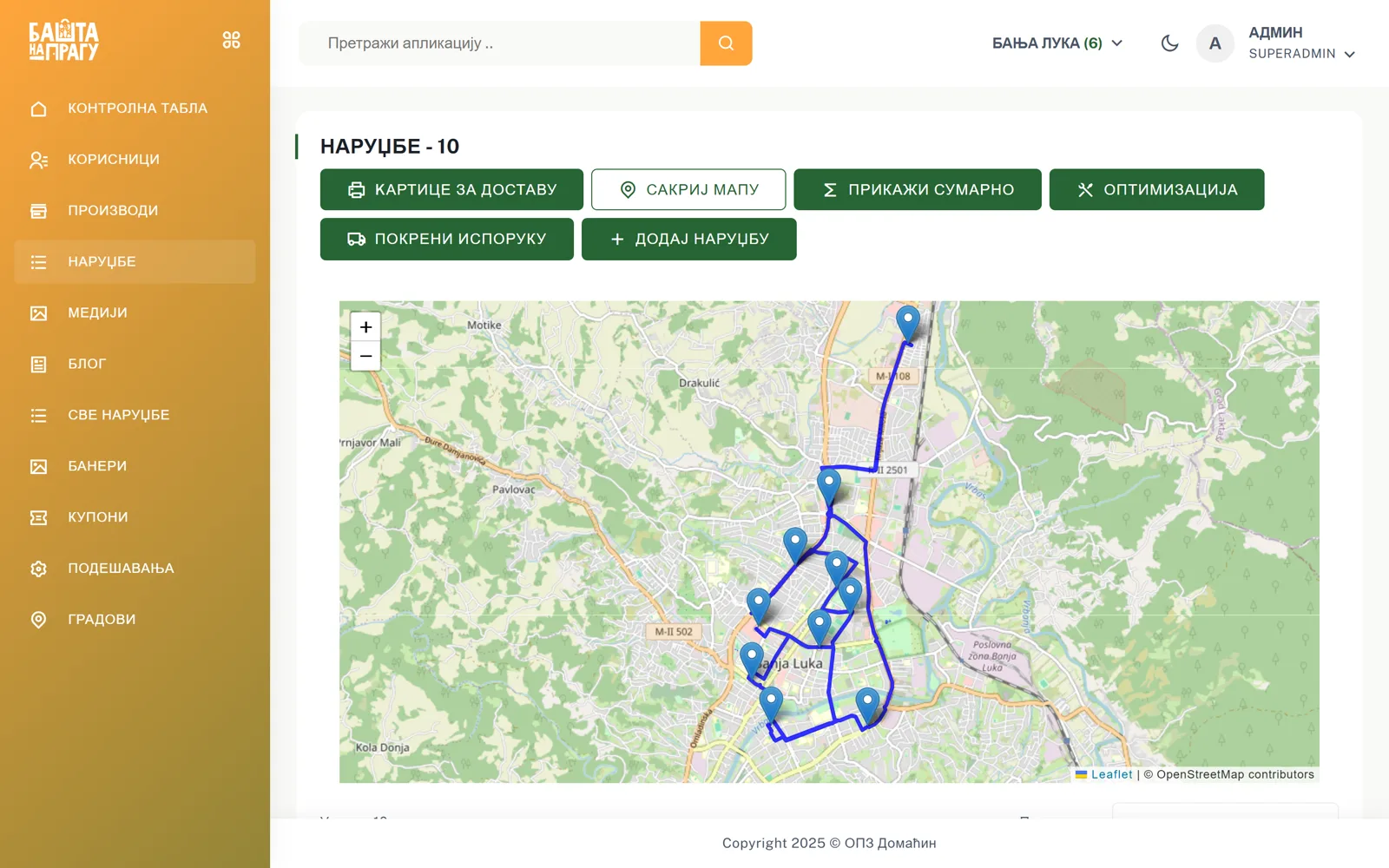
Task: Click Картице за доставу button
Action: 451,189
